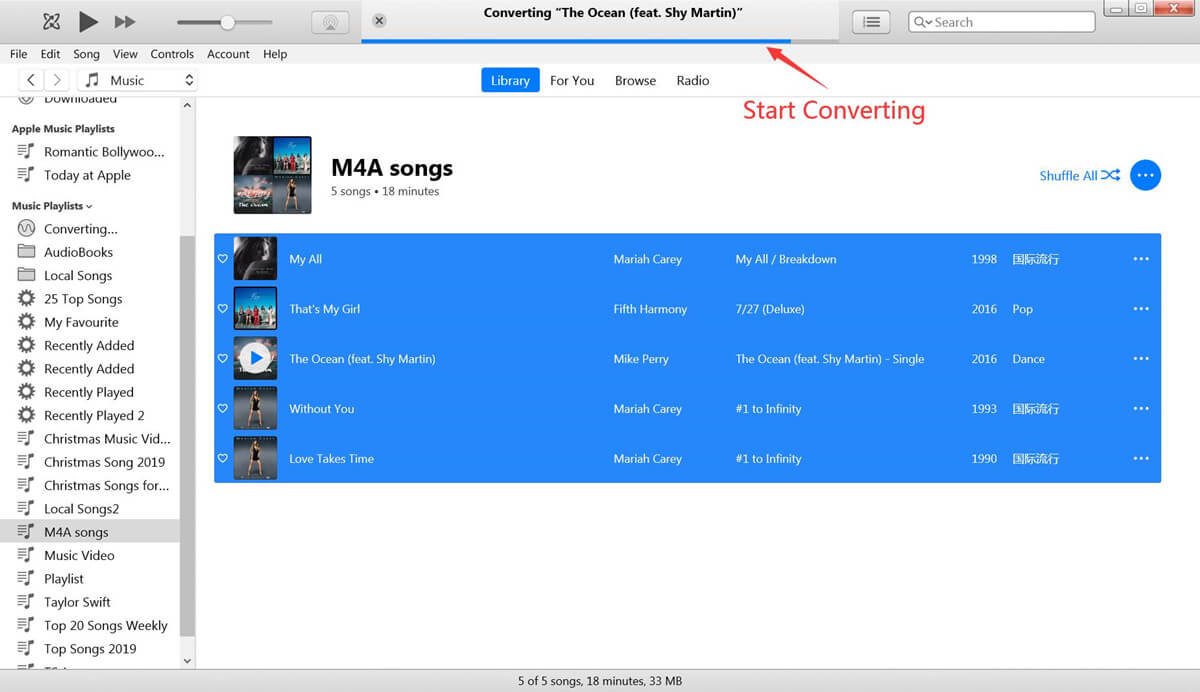1200x692 pixels.
Task: Open the Help menu
Action: click(275, 54)
